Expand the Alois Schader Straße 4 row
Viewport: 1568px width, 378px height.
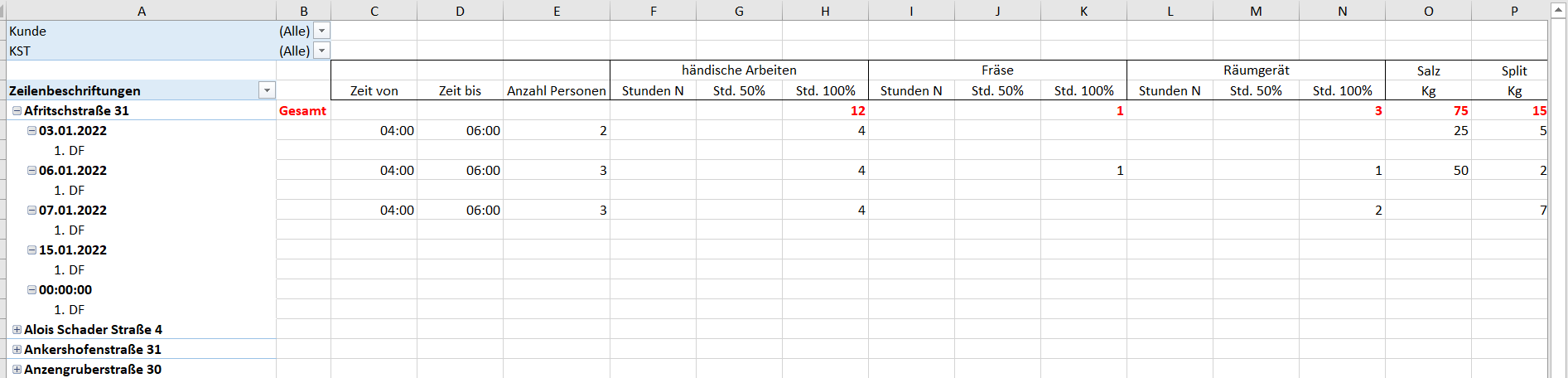17,329
